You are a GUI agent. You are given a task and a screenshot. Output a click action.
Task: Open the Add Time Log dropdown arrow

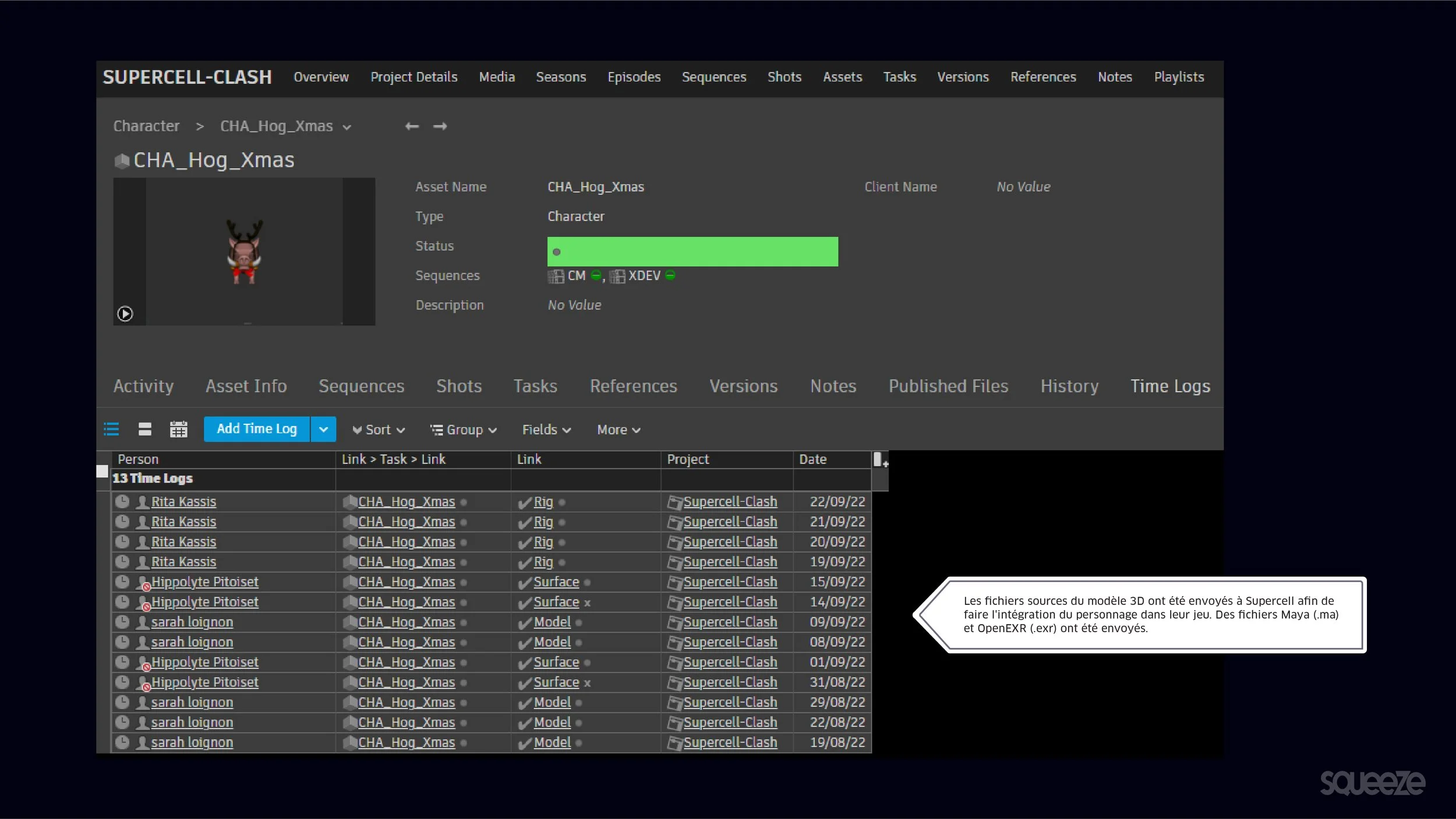tap(323, 430)
